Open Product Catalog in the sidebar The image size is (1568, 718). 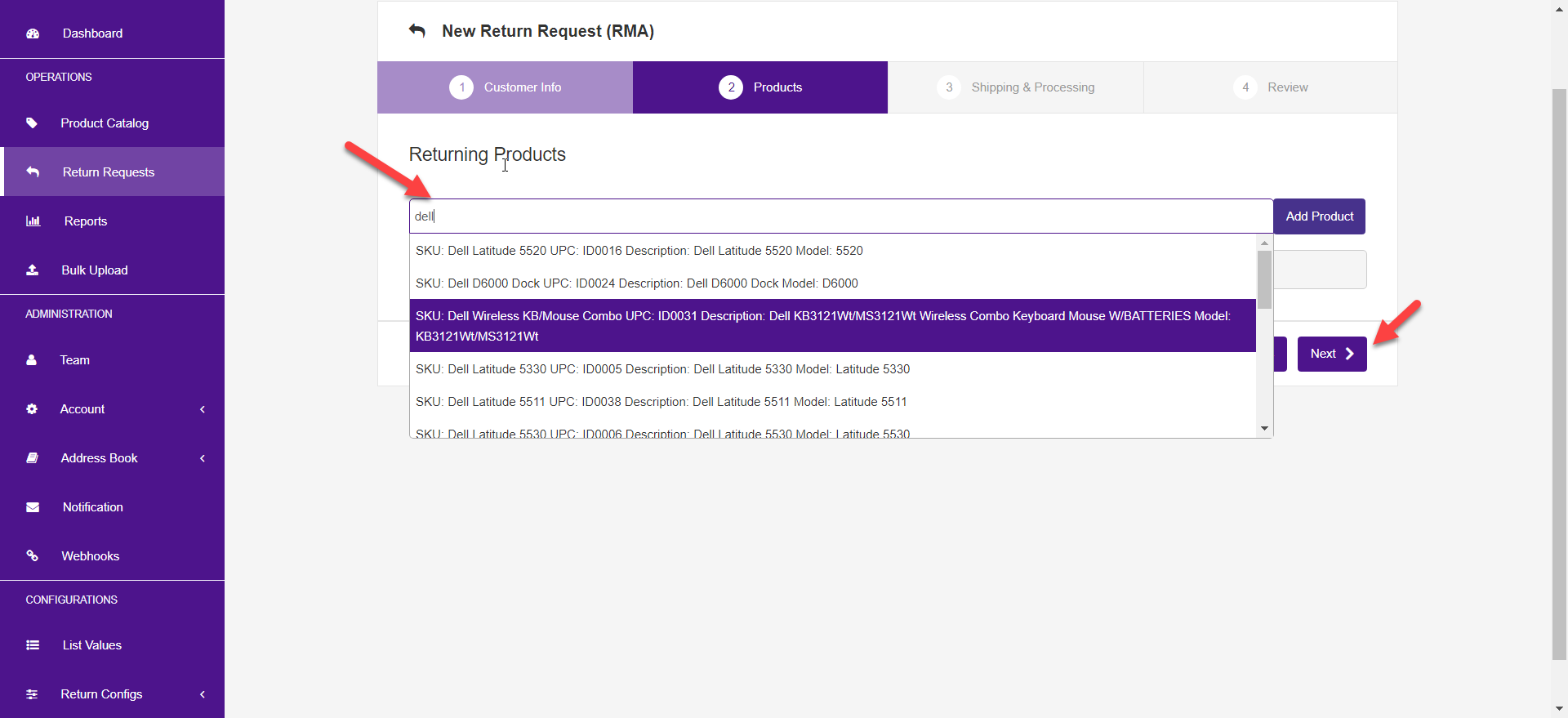click(x=112, y=123)
